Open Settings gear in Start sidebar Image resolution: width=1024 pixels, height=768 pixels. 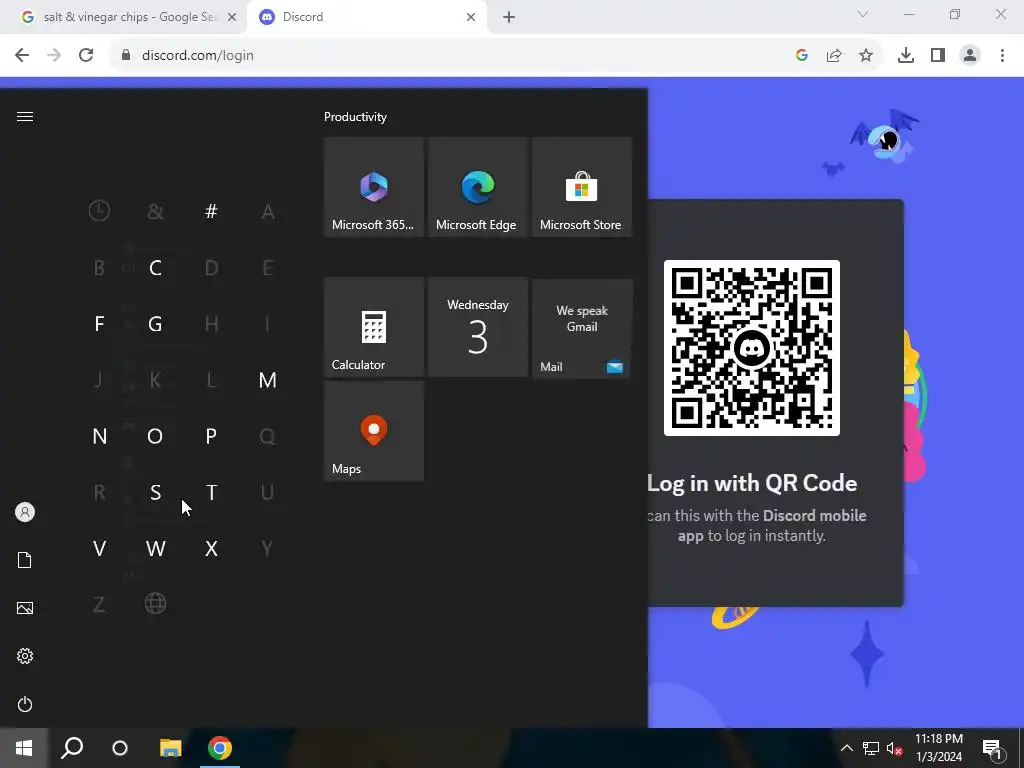tap(25, 656)
